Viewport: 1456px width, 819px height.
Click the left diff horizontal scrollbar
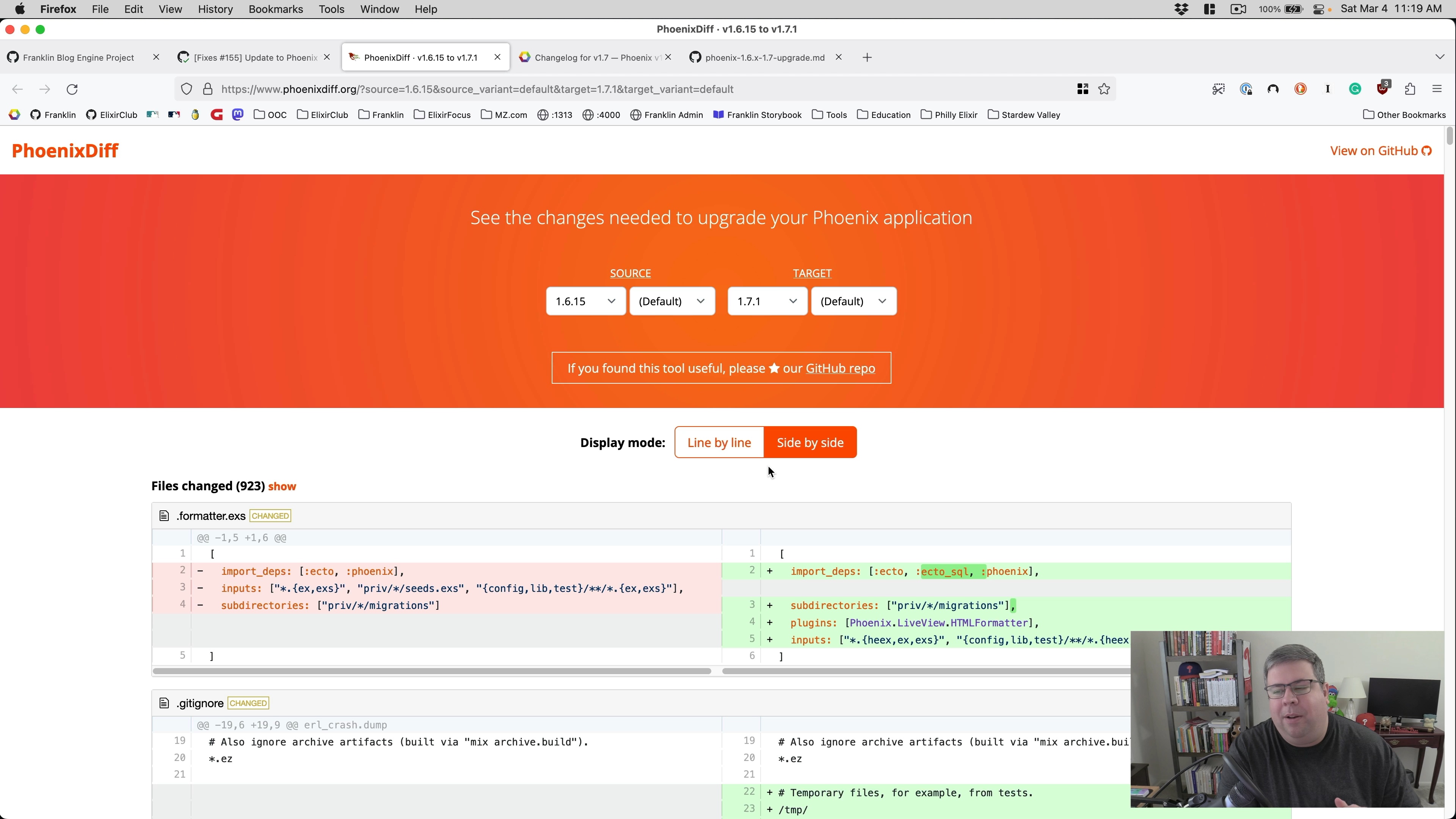tap(432, 672)
